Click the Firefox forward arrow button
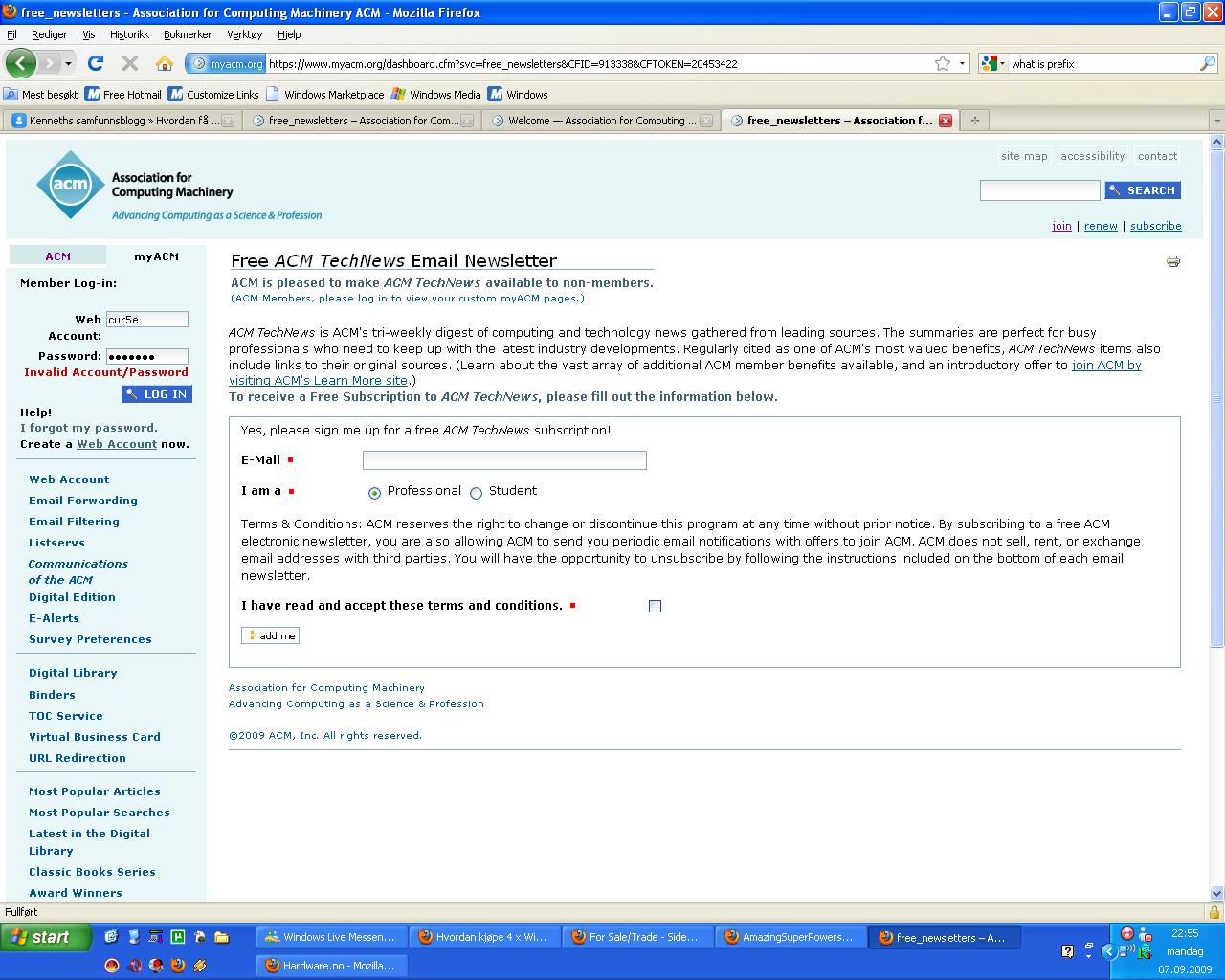 (x=49, y=64)
